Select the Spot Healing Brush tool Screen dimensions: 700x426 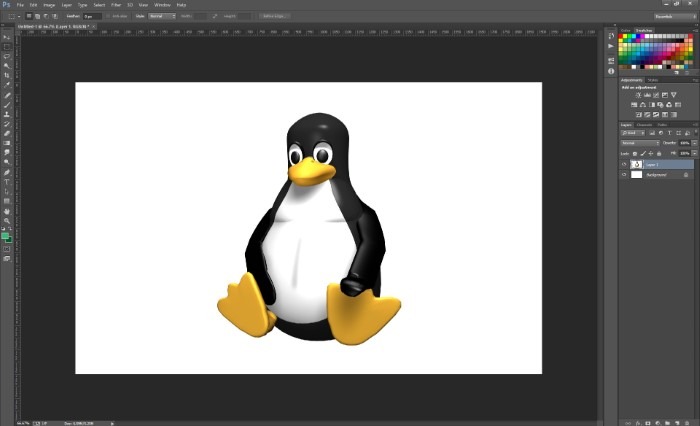click(x=6, y=95)
